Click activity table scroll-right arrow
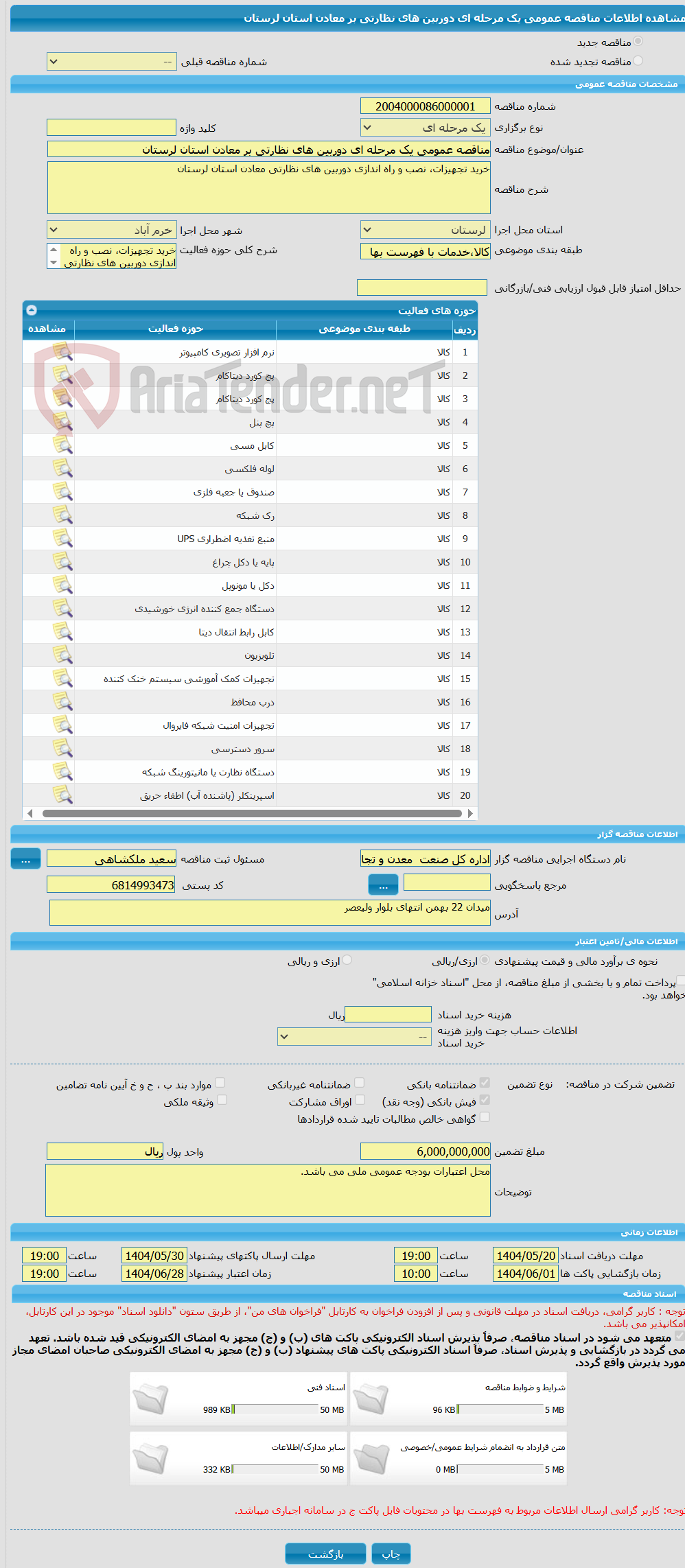 pos(470,813)
